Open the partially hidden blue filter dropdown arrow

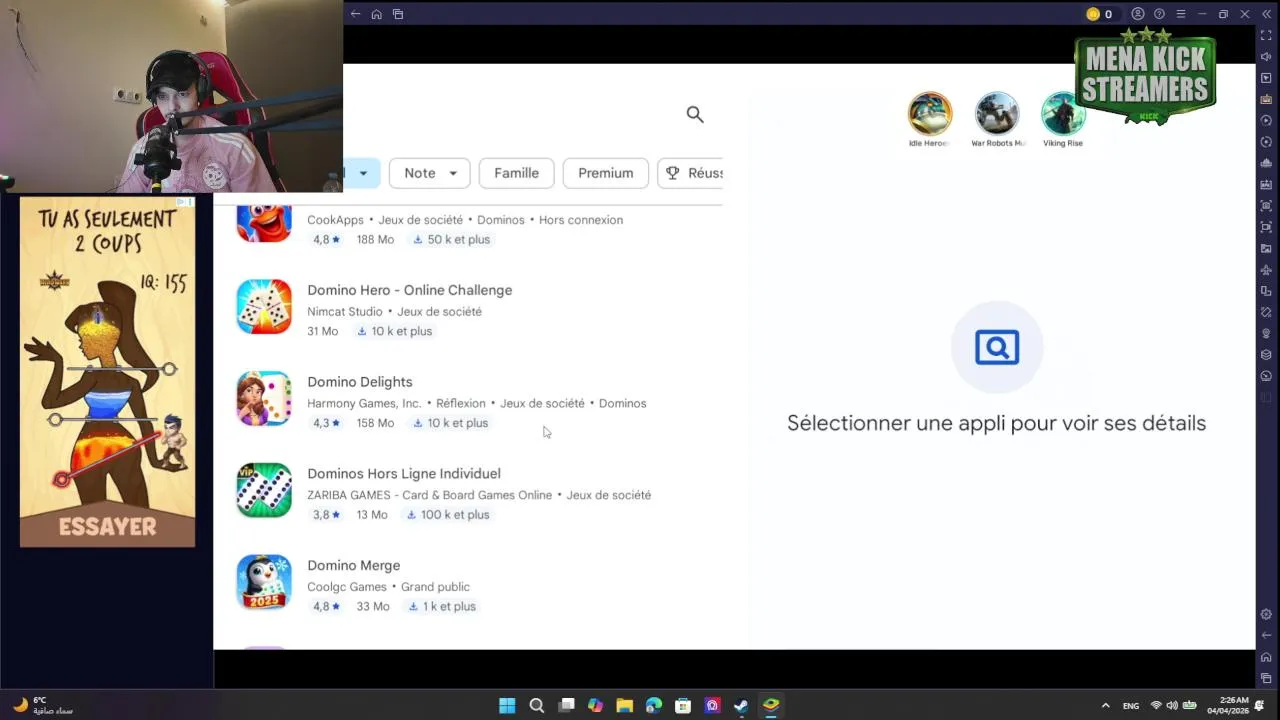pos(362,173)
